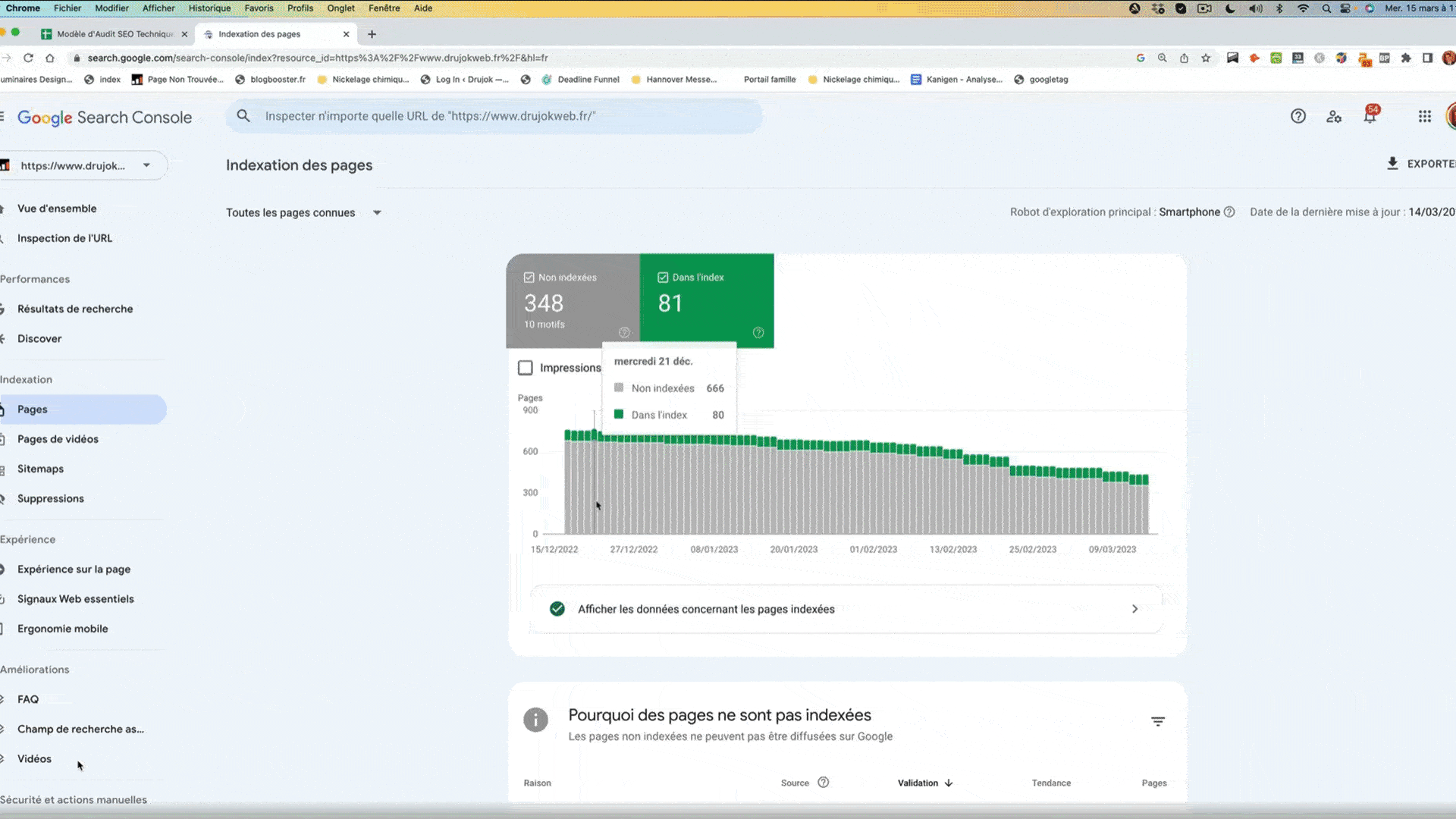Reload the page with the browser refresh icon
Image resolution: width=1456 pixels, height=819 pixels.
(x=28, y=58)
